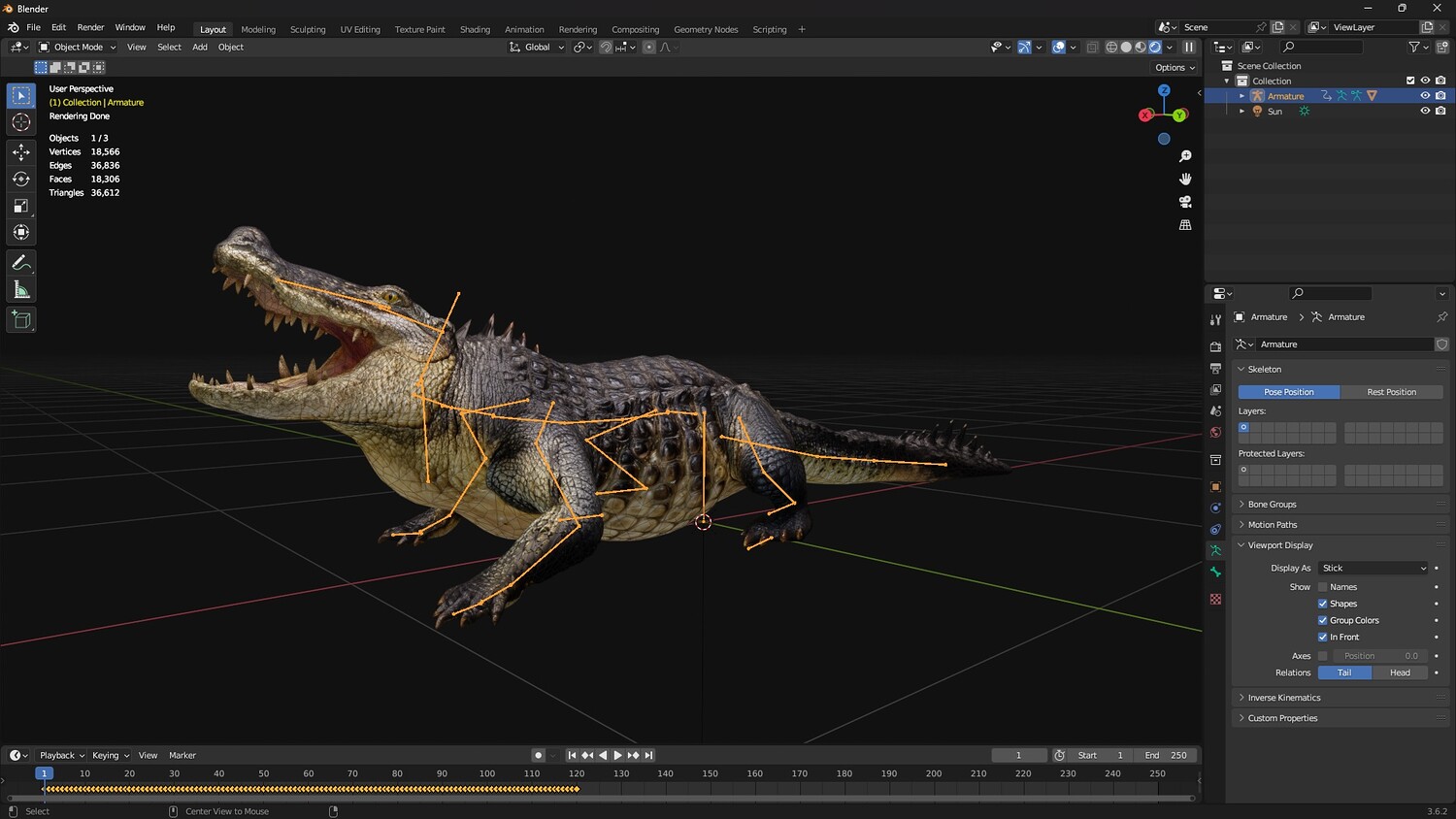Screen dimensions: 1456x819
Task: Choose the Annotate pencil tool
Action: (21, 263)
